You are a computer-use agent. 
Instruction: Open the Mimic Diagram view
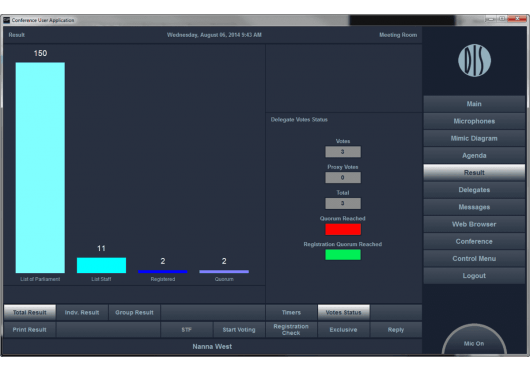[x=474, y=138]
